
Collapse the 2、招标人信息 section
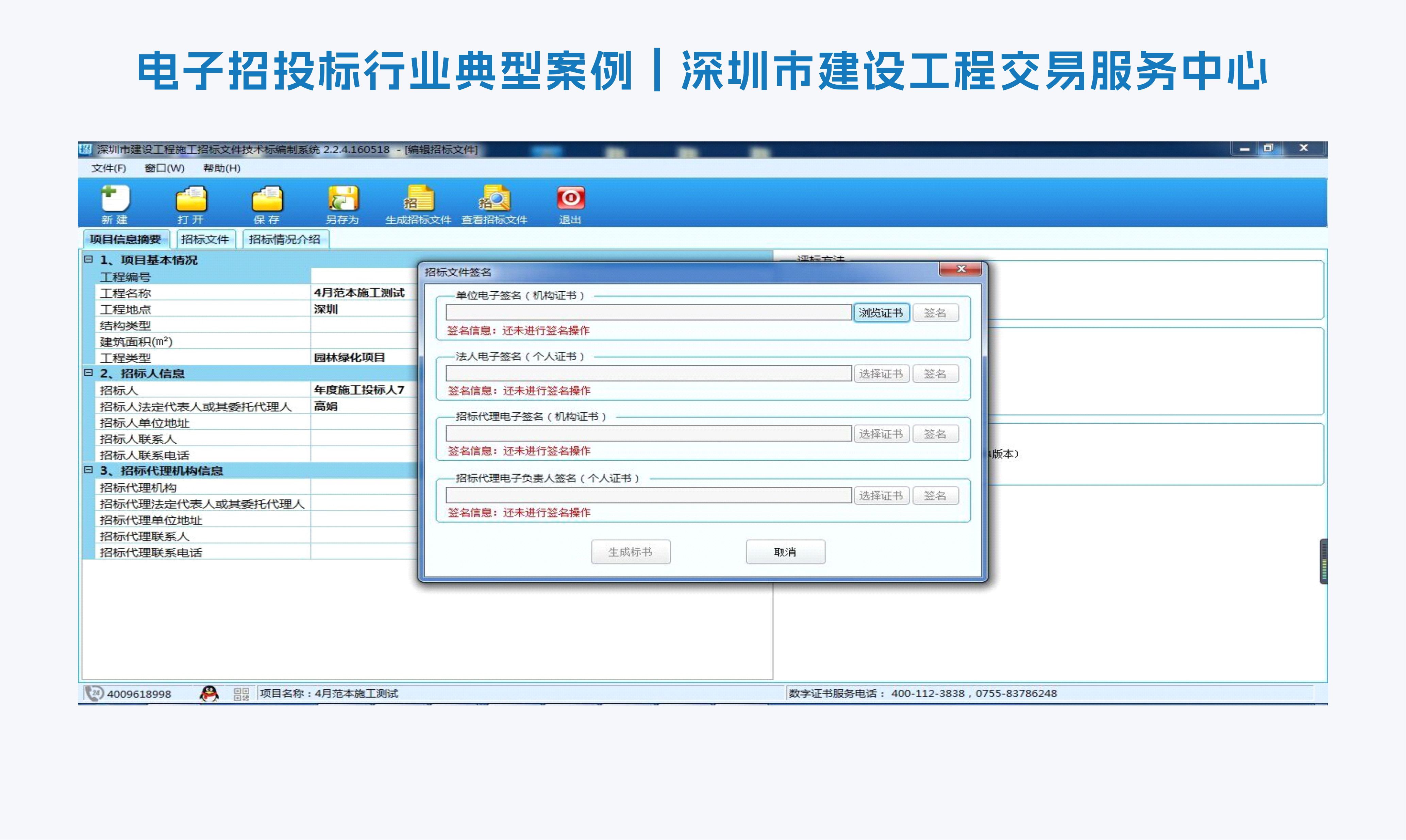click(88, 373)
